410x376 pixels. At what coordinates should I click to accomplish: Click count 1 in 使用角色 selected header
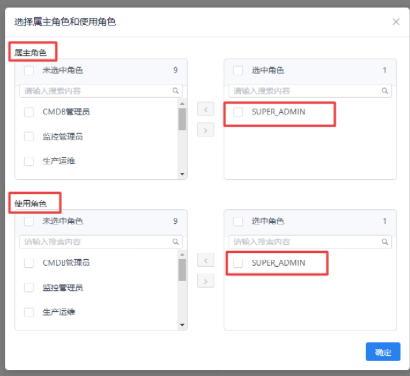(384, 221)
